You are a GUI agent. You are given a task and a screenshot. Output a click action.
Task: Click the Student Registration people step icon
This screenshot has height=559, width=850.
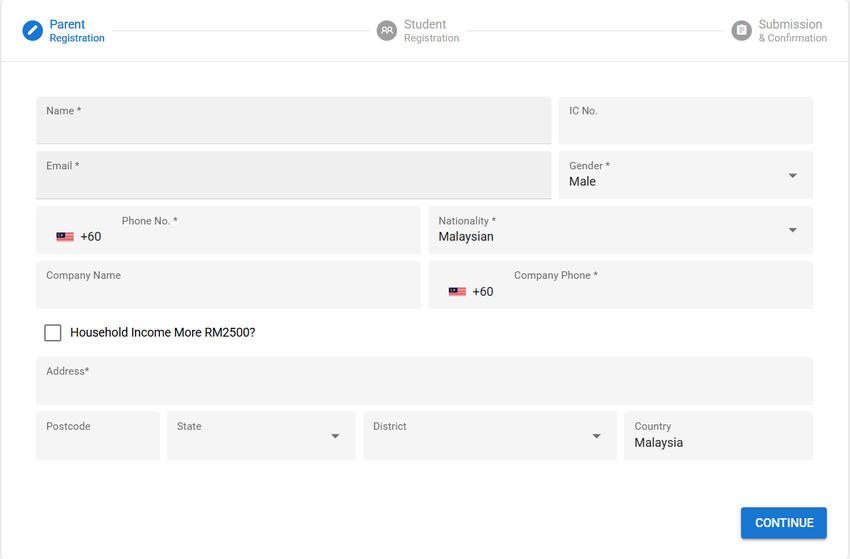point(387,30)
